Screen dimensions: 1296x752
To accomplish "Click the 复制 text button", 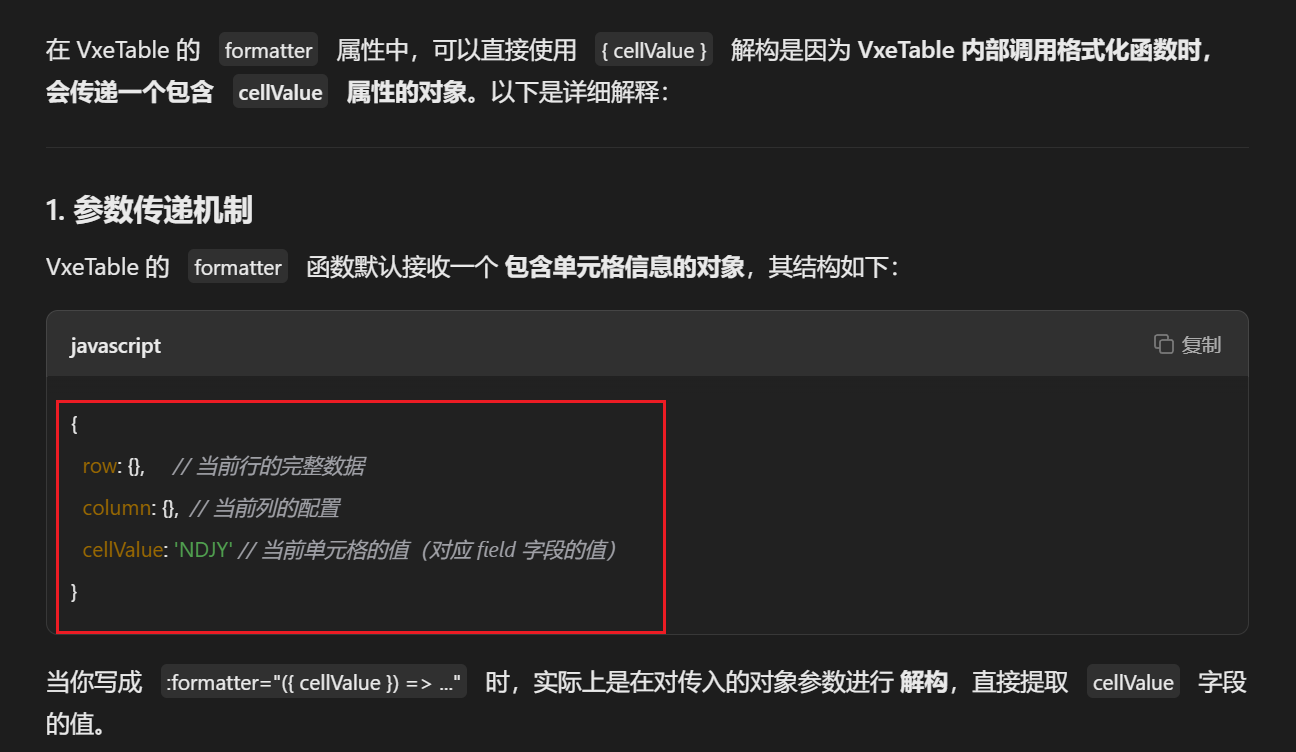I will tap(1201, 345).
